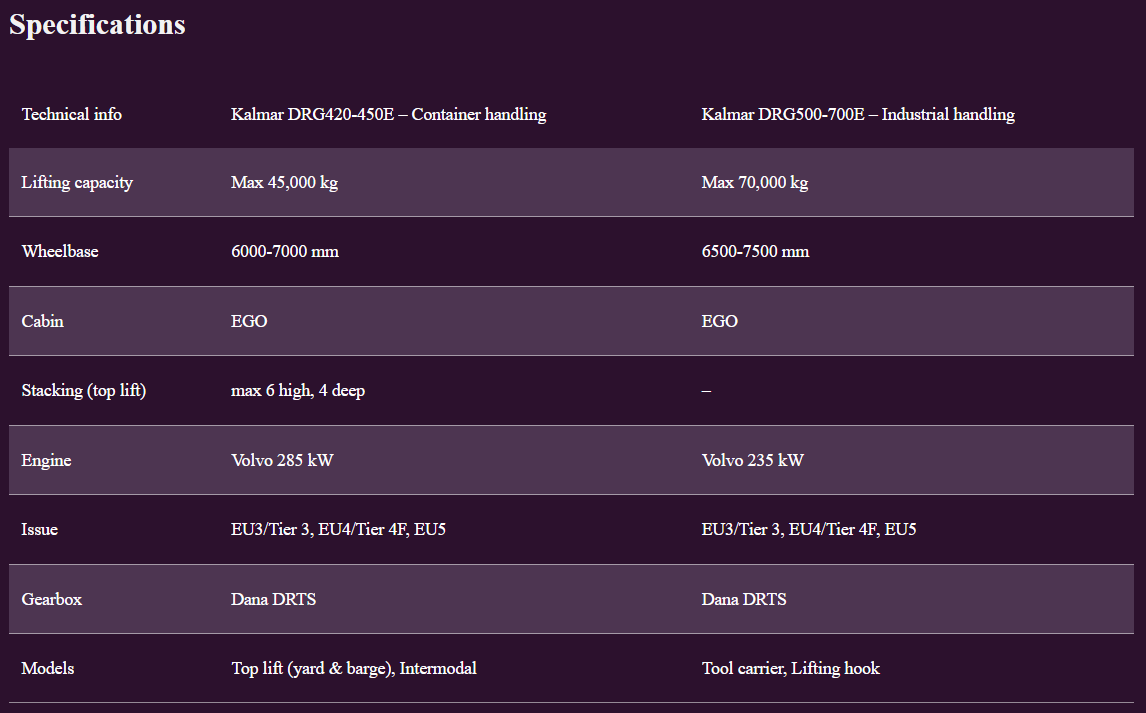Click the Gearbox row label

coord(52,599)
